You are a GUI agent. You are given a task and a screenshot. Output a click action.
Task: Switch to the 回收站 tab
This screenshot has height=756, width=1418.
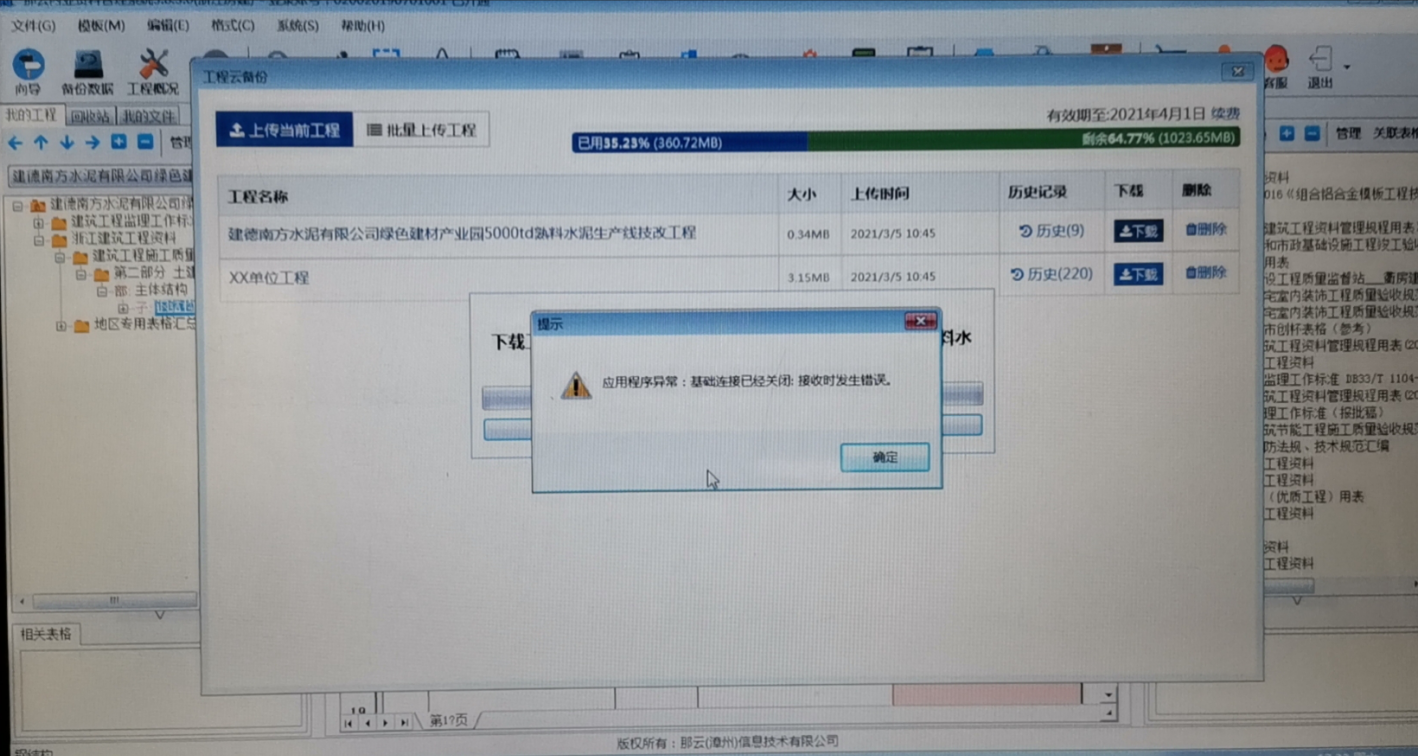[x=90, y=116]
